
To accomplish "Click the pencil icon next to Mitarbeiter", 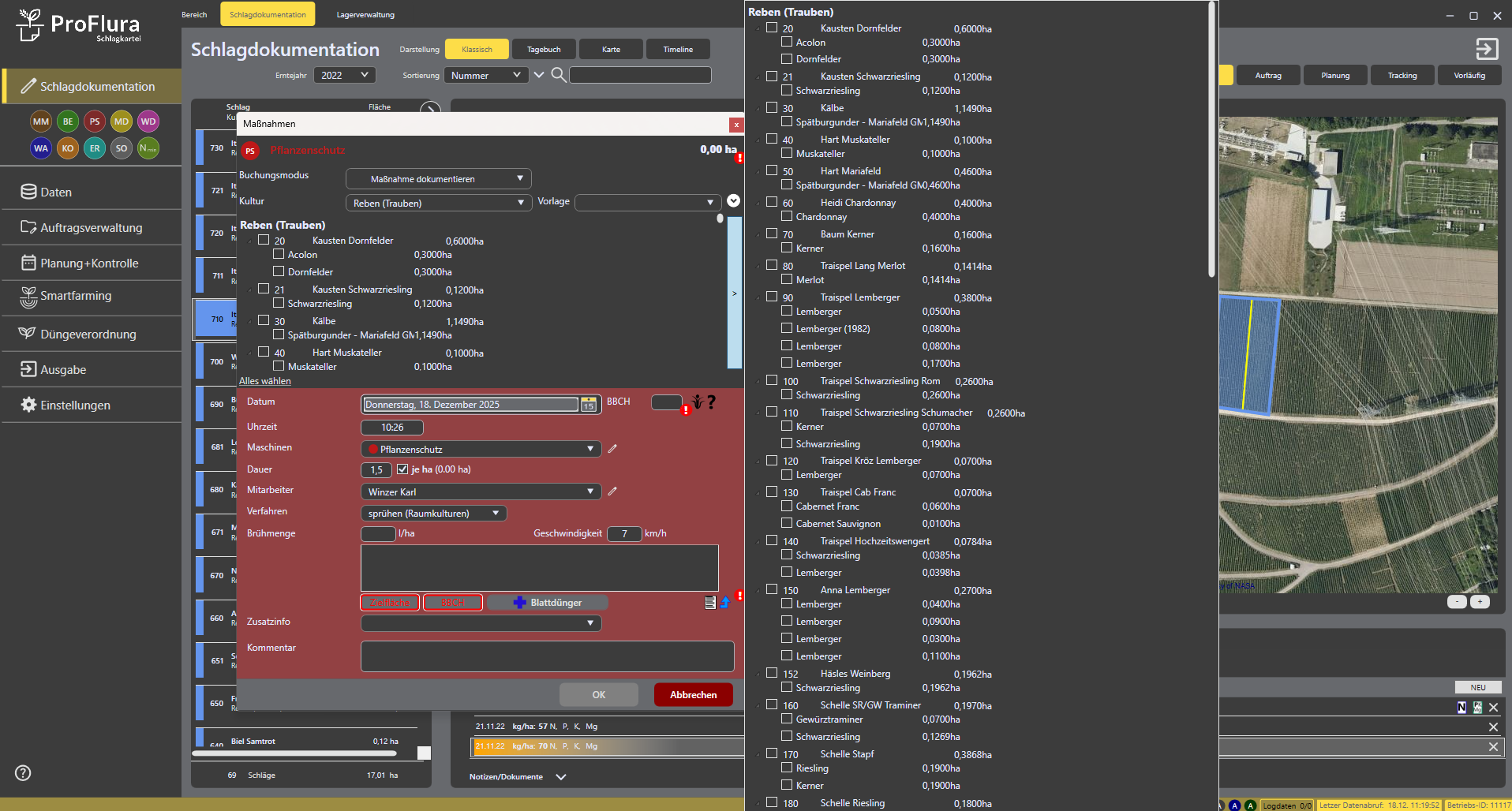I will click(x=612, y=491).
